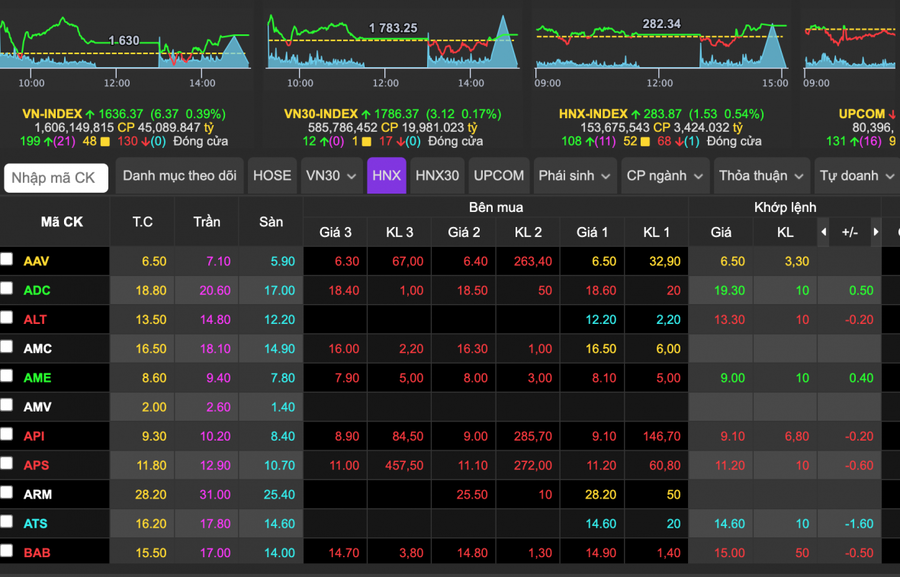Expand the VN30 dropdown
This screenshot has height=577, width=900.
pos(330,176)
